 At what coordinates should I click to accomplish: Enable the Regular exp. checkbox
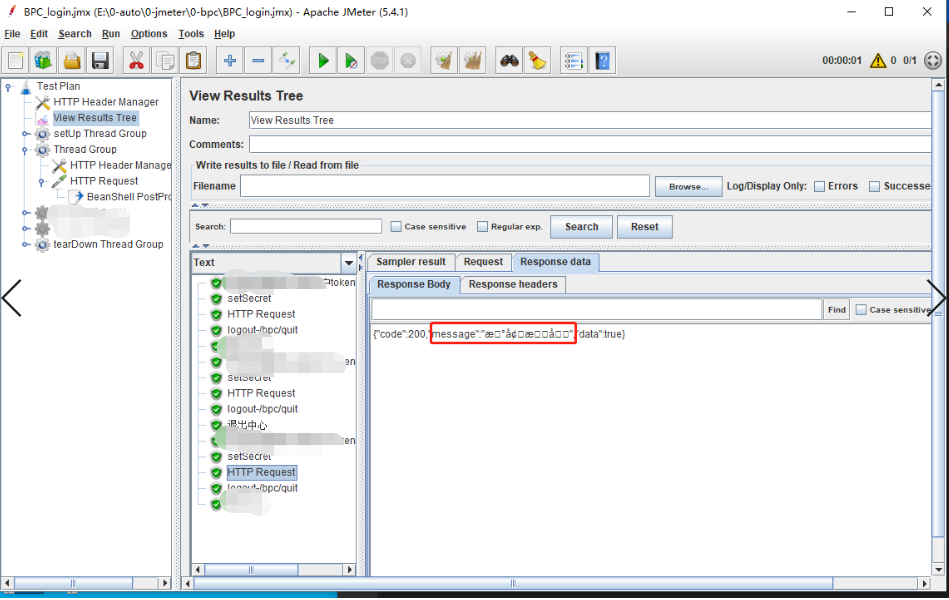click(482, 226)
